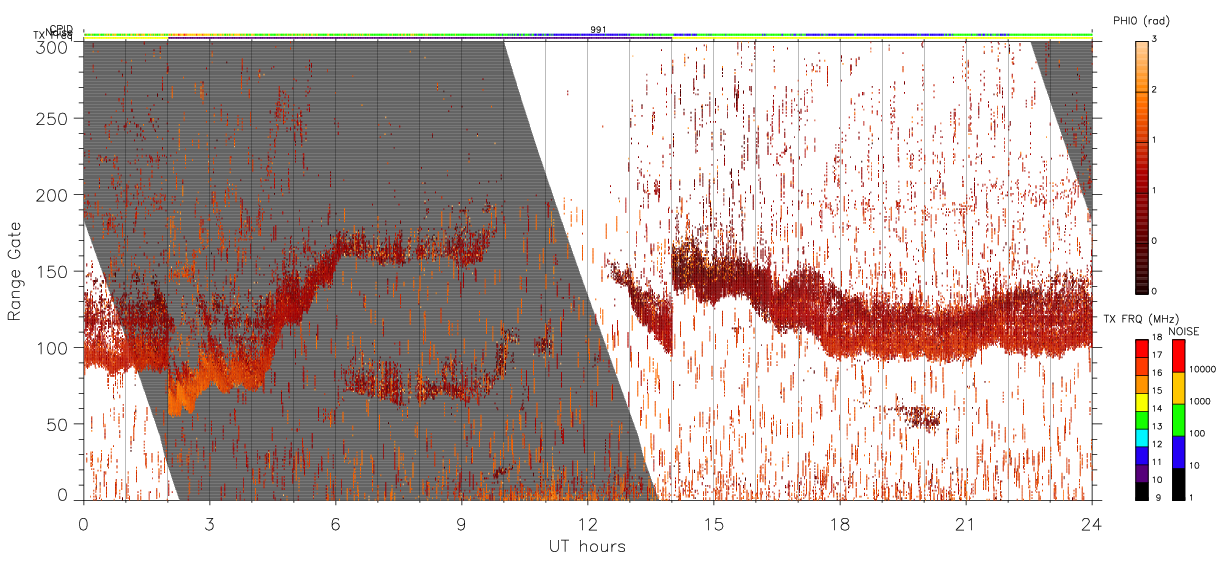Click the yellow 14-15 MHz TX FRQ swatch
The height and width of the screenshot is (567, 1228).
click(1141, 401)
